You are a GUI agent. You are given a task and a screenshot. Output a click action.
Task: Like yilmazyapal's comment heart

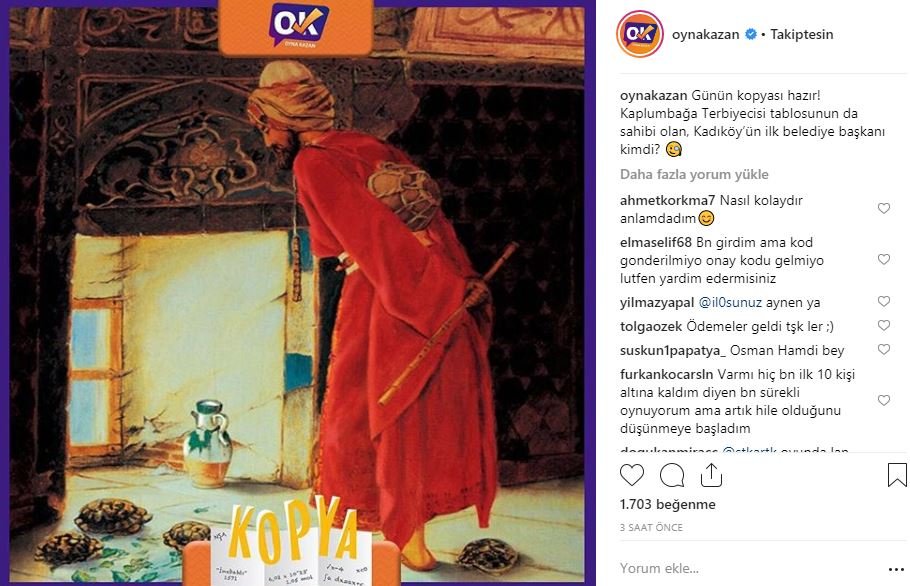(884, 301)
